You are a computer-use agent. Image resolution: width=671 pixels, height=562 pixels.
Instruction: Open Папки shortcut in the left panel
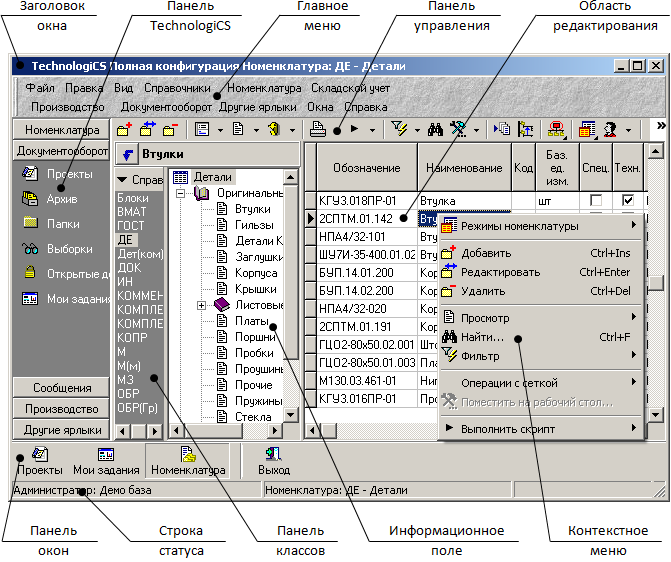click(50, 223)
